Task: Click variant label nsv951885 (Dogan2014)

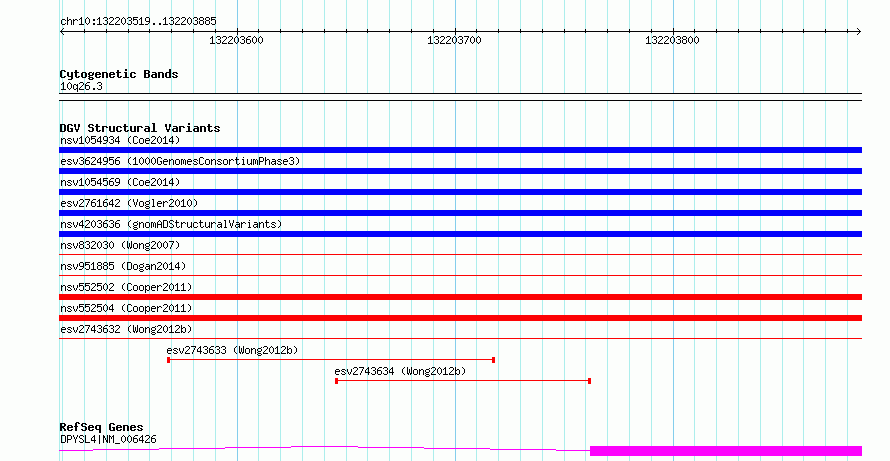Action: (123, 266)
